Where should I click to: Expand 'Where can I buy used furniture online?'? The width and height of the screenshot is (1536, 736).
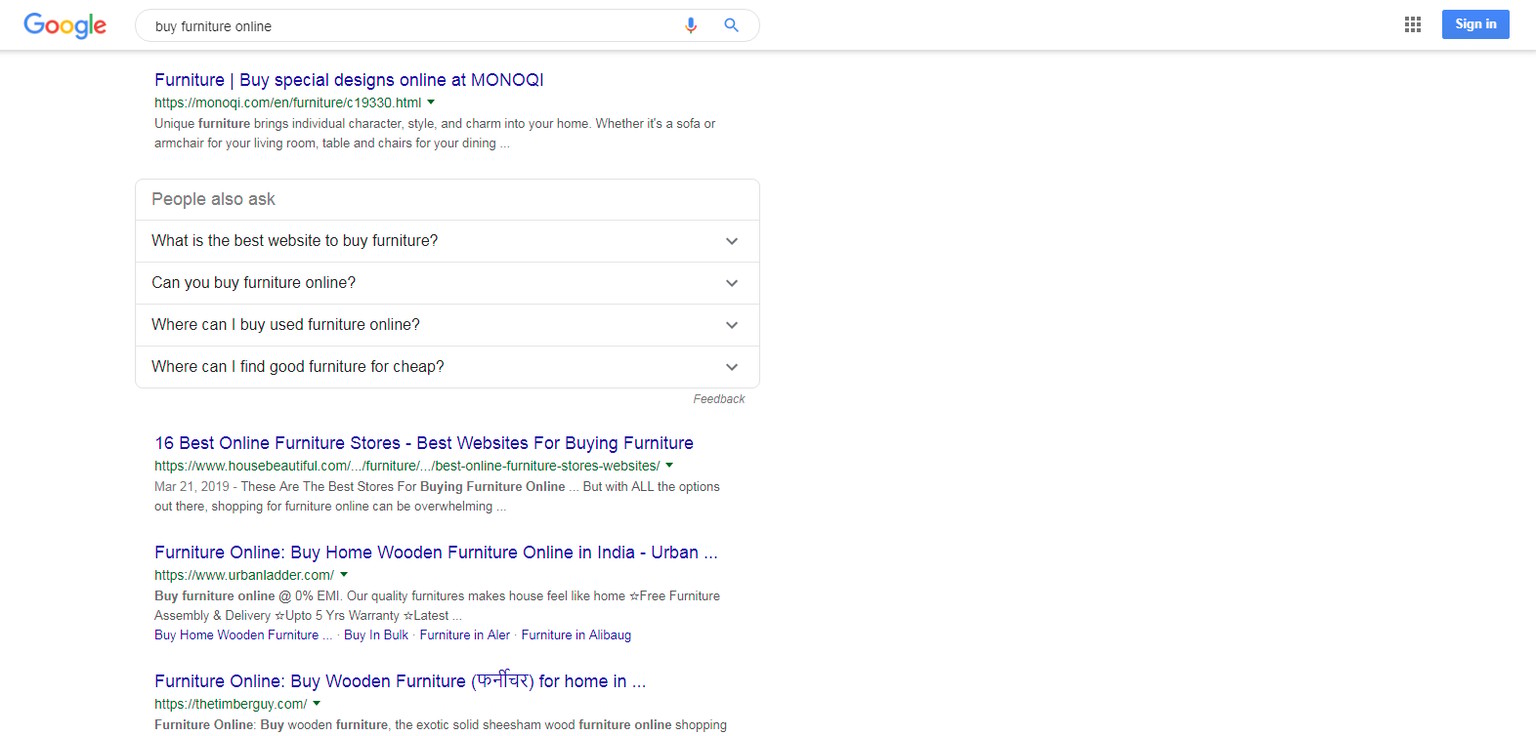pos(447,325)
